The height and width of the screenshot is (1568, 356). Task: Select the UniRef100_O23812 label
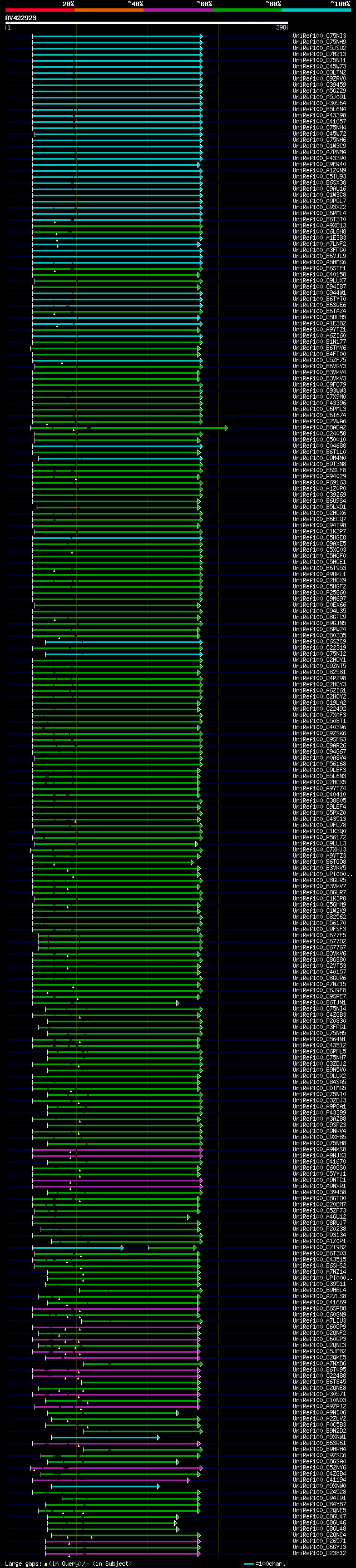point(319,1553)
